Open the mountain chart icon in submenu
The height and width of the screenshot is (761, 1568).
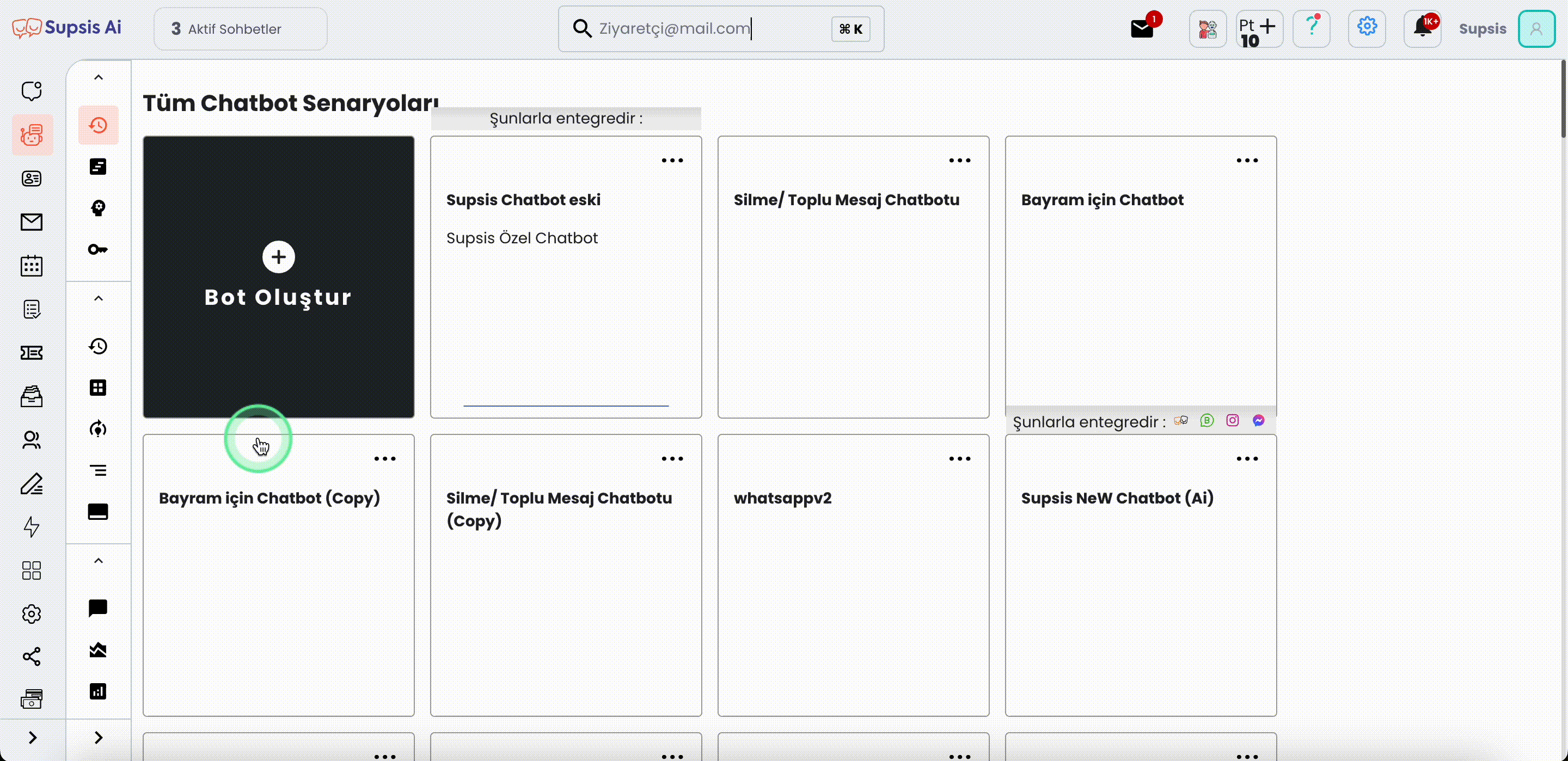tap(98, 650)
